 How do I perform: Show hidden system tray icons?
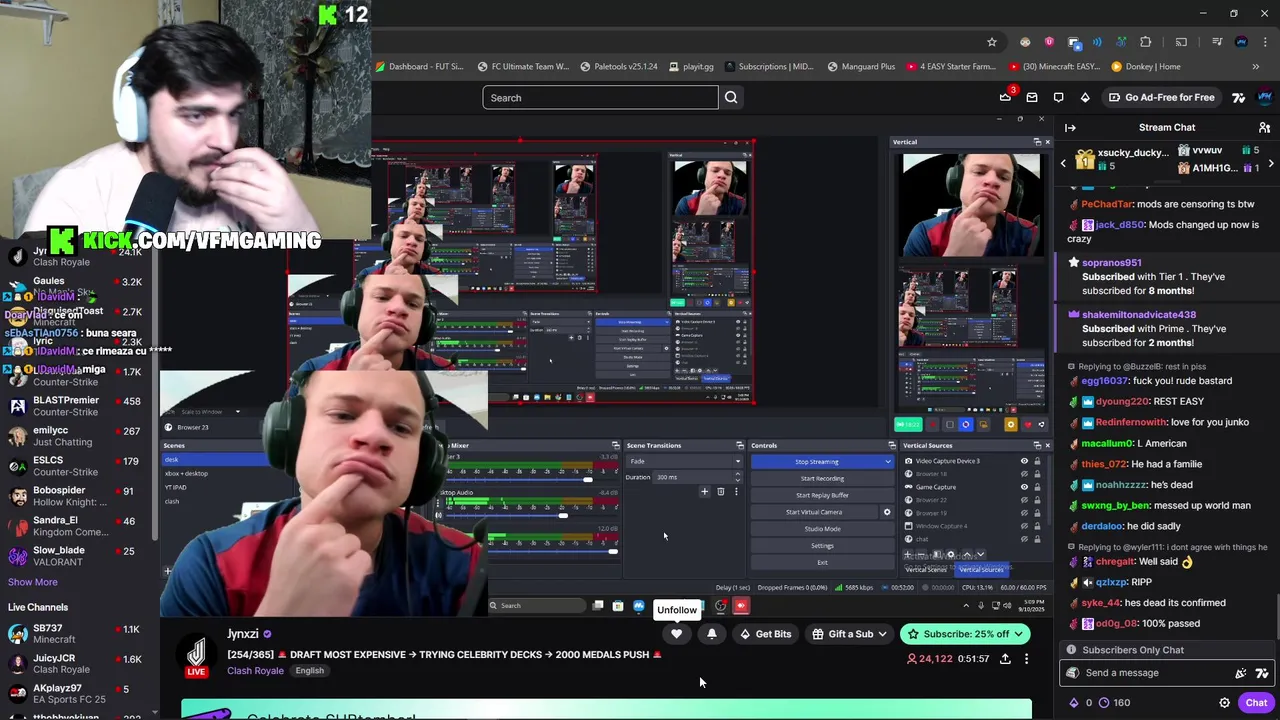point(966,606)
